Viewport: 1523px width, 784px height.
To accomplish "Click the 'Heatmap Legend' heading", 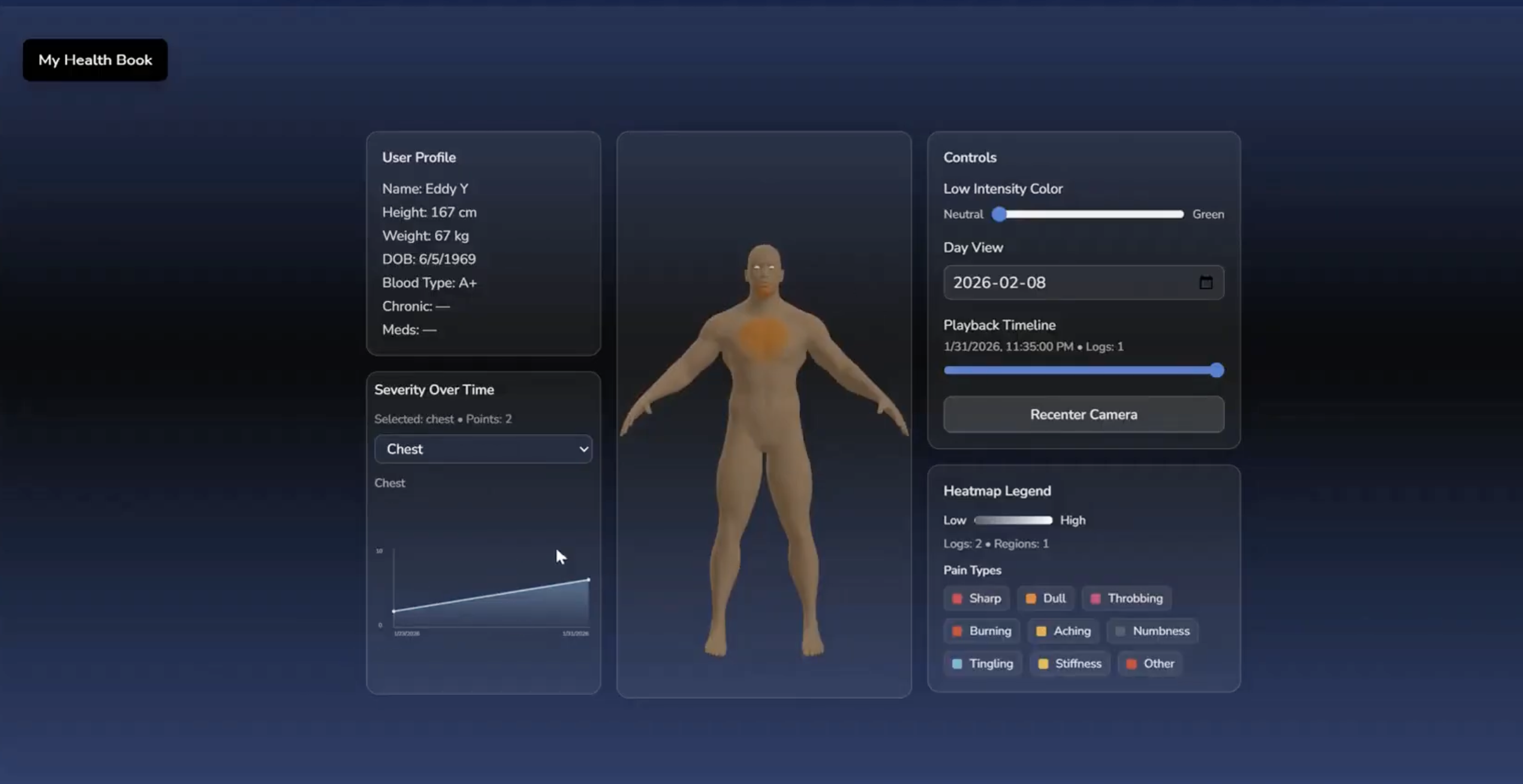I will [997, 491].
